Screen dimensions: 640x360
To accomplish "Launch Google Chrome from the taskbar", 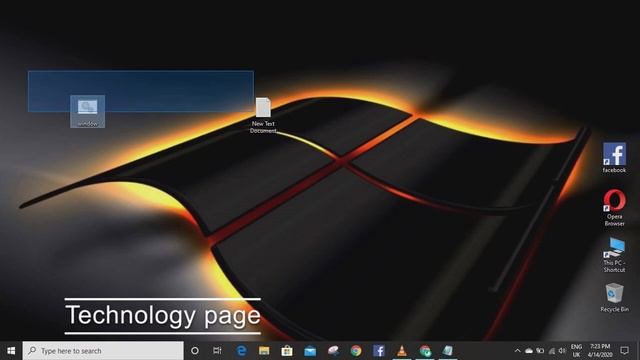I will click(356, 351).
